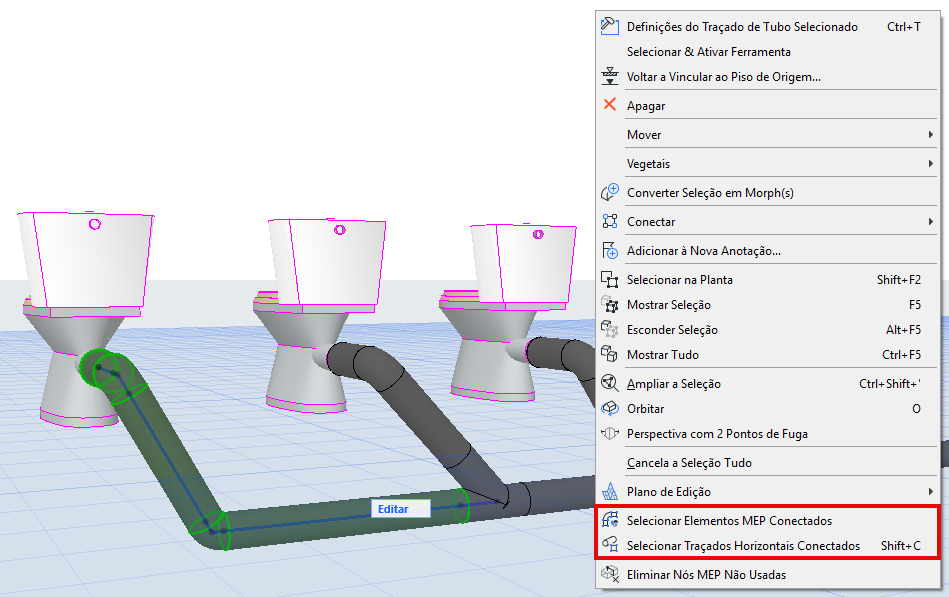This screenshot has width=949, height=597.
Task: Click the Eliminar Nós MEP icon
Action: (x=609, y=574)
